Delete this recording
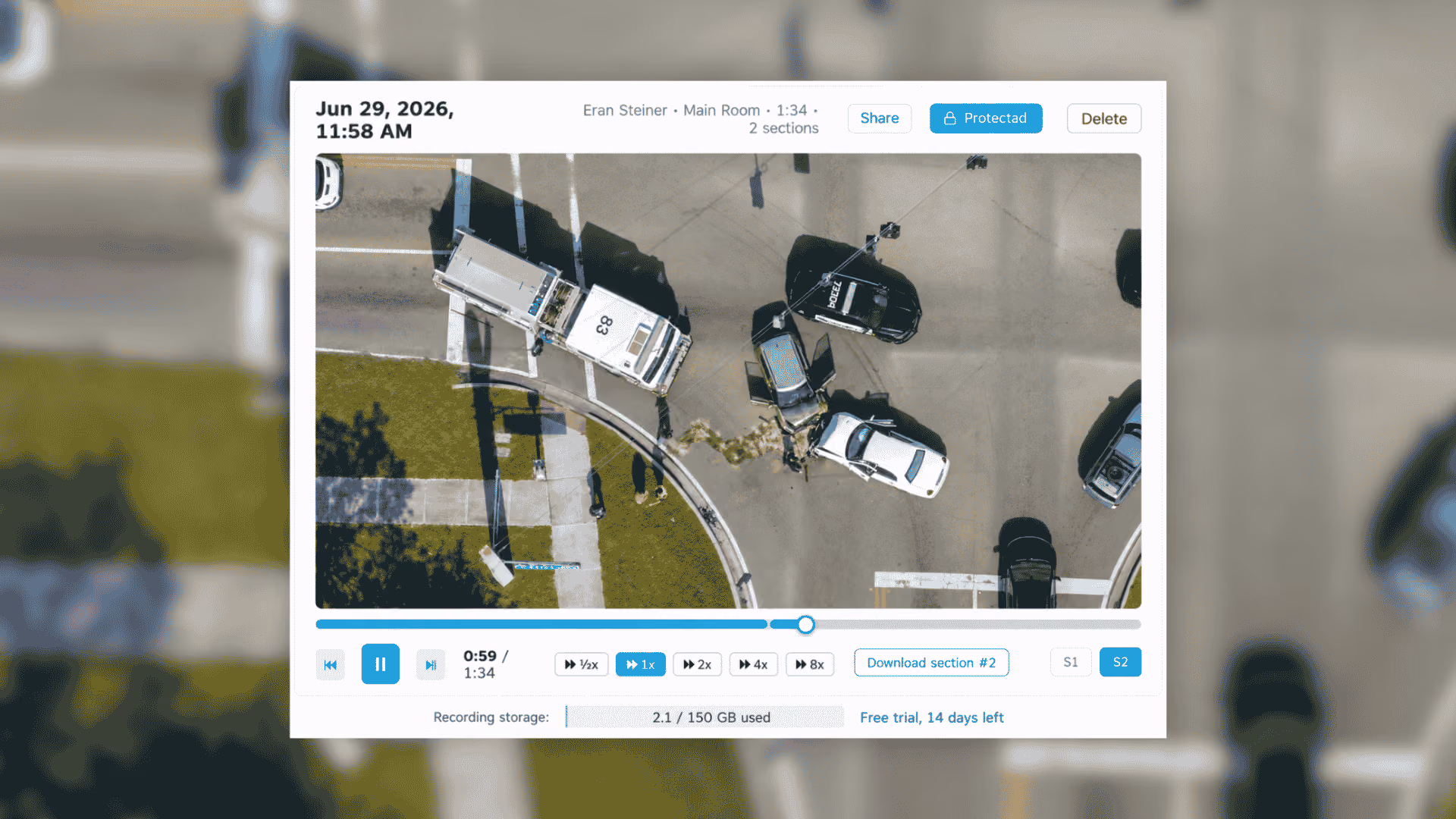The height and width of the screenshot is (819, 1456). pyautogui.click(x=1104, y=118)
